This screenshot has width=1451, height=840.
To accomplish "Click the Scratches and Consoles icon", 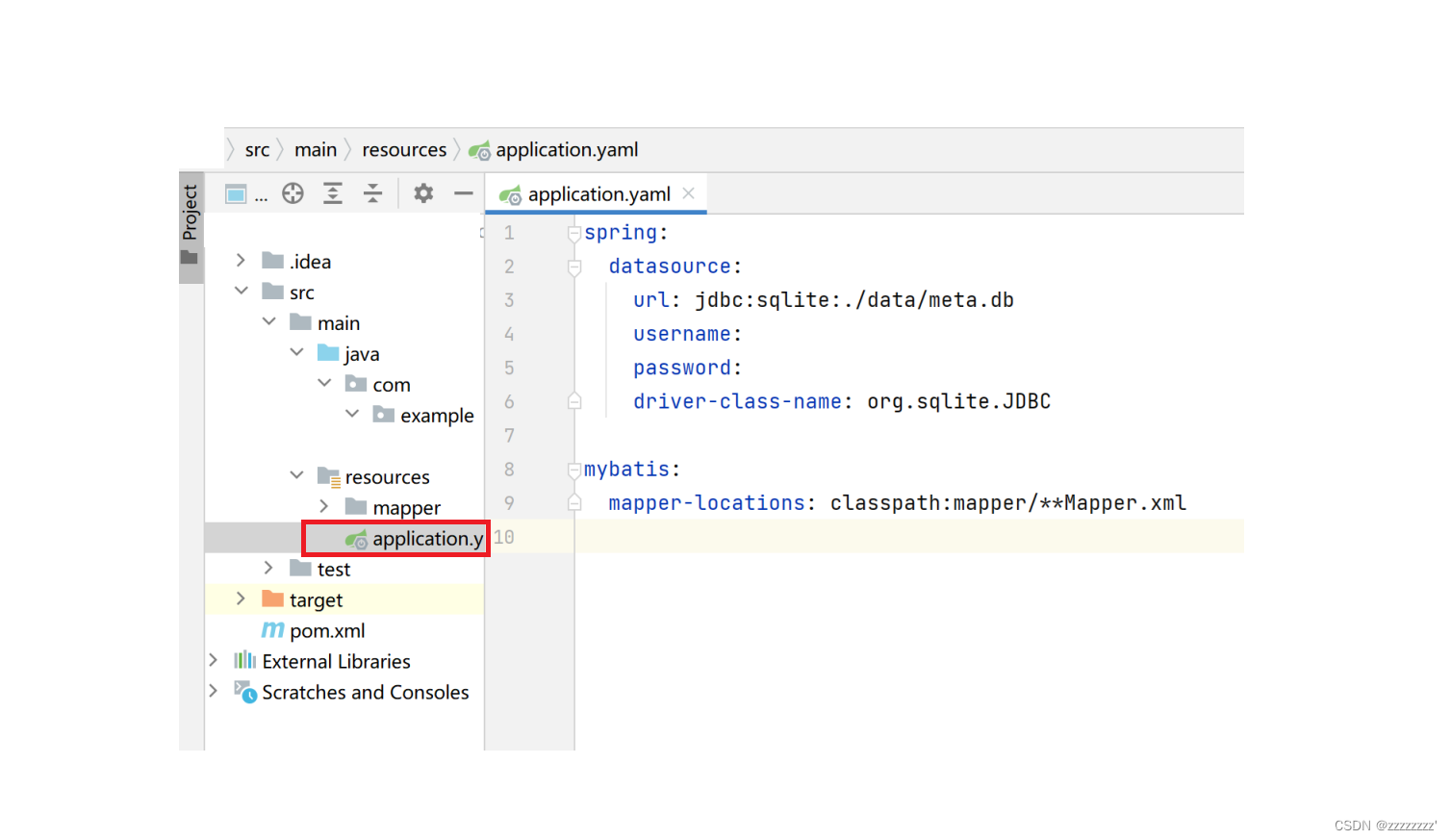I will pyautogui.click(x=245, y=692).
